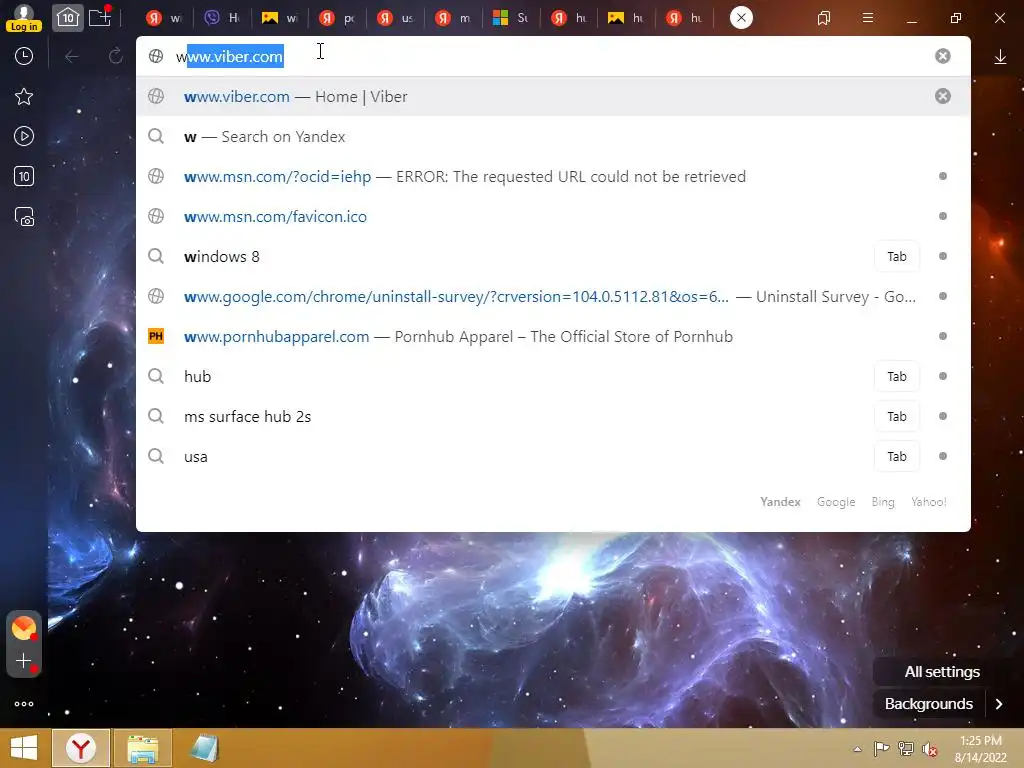
Task: Switch to the Microsoft tab labeled Su
Action: click(x=511, y=18)
